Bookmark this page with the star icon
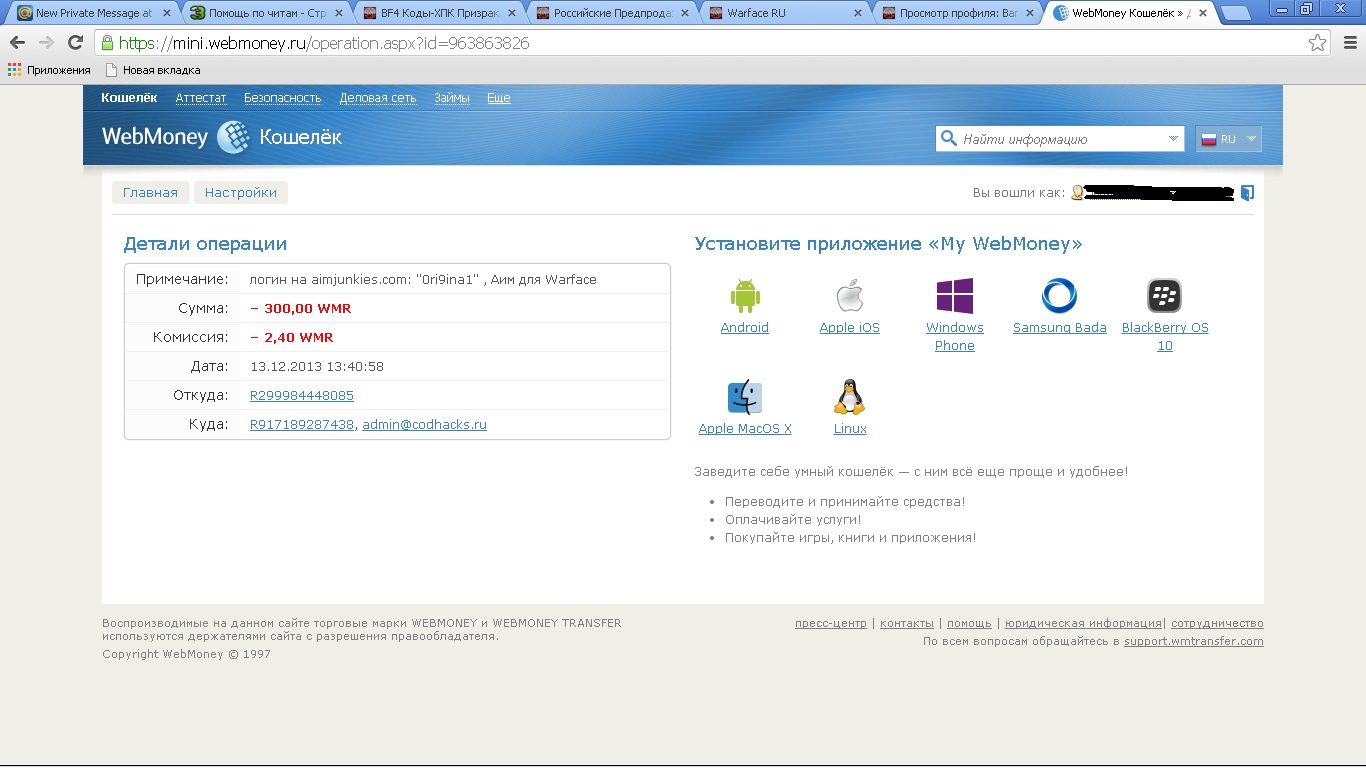The height and width of the screenshot is (768, 1366). coord(1318,43)
